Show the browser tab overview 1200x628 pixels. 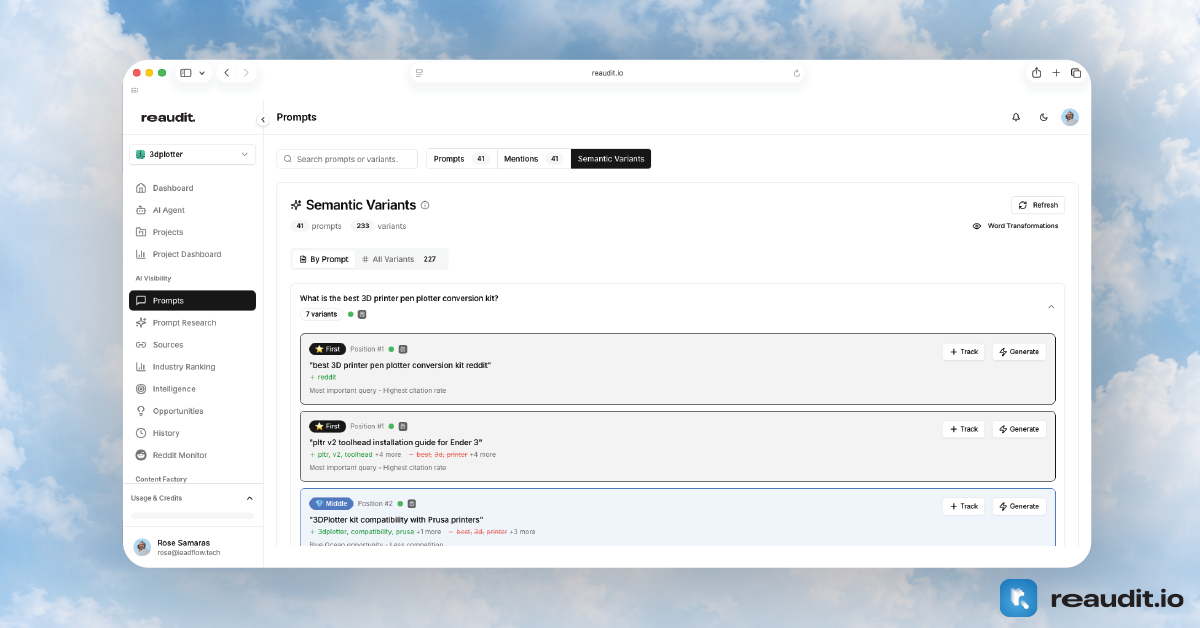pos(1076,73)
